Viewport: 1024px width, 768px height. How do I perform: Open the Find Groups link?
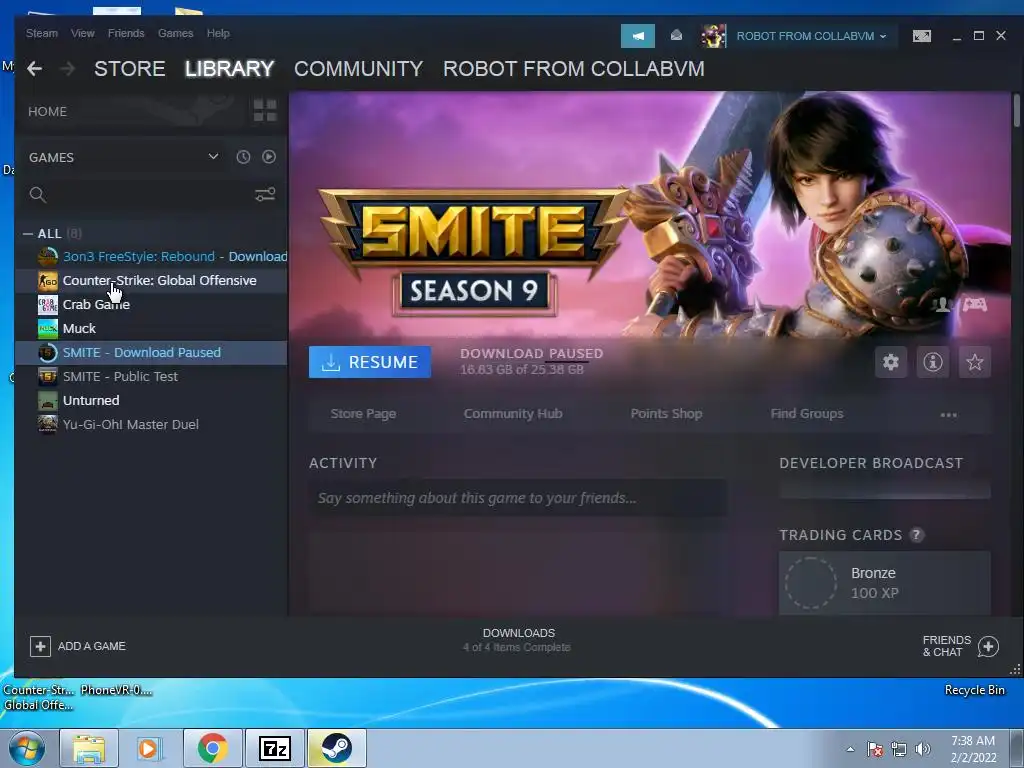(x=807, y=413)
